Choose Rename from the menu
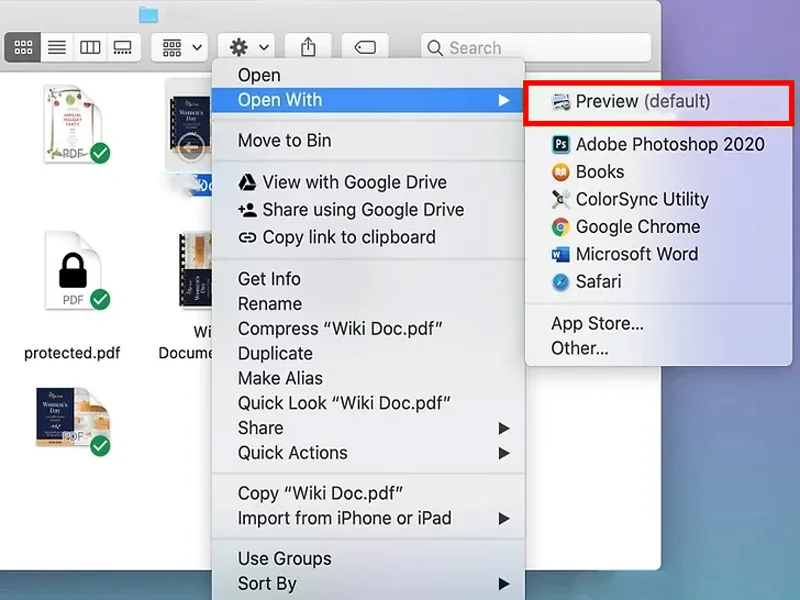Screen dimensions: 800x600 point(368,304)
